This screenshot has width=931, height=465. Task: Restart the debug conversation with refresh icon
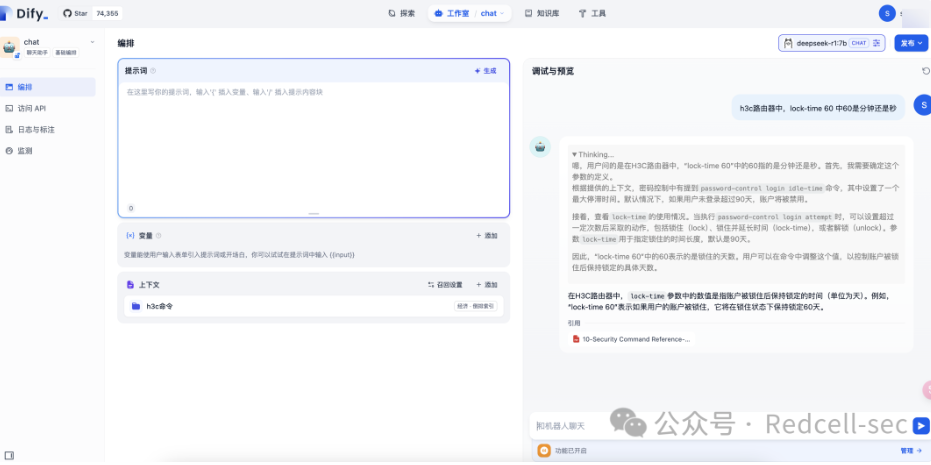925,71
